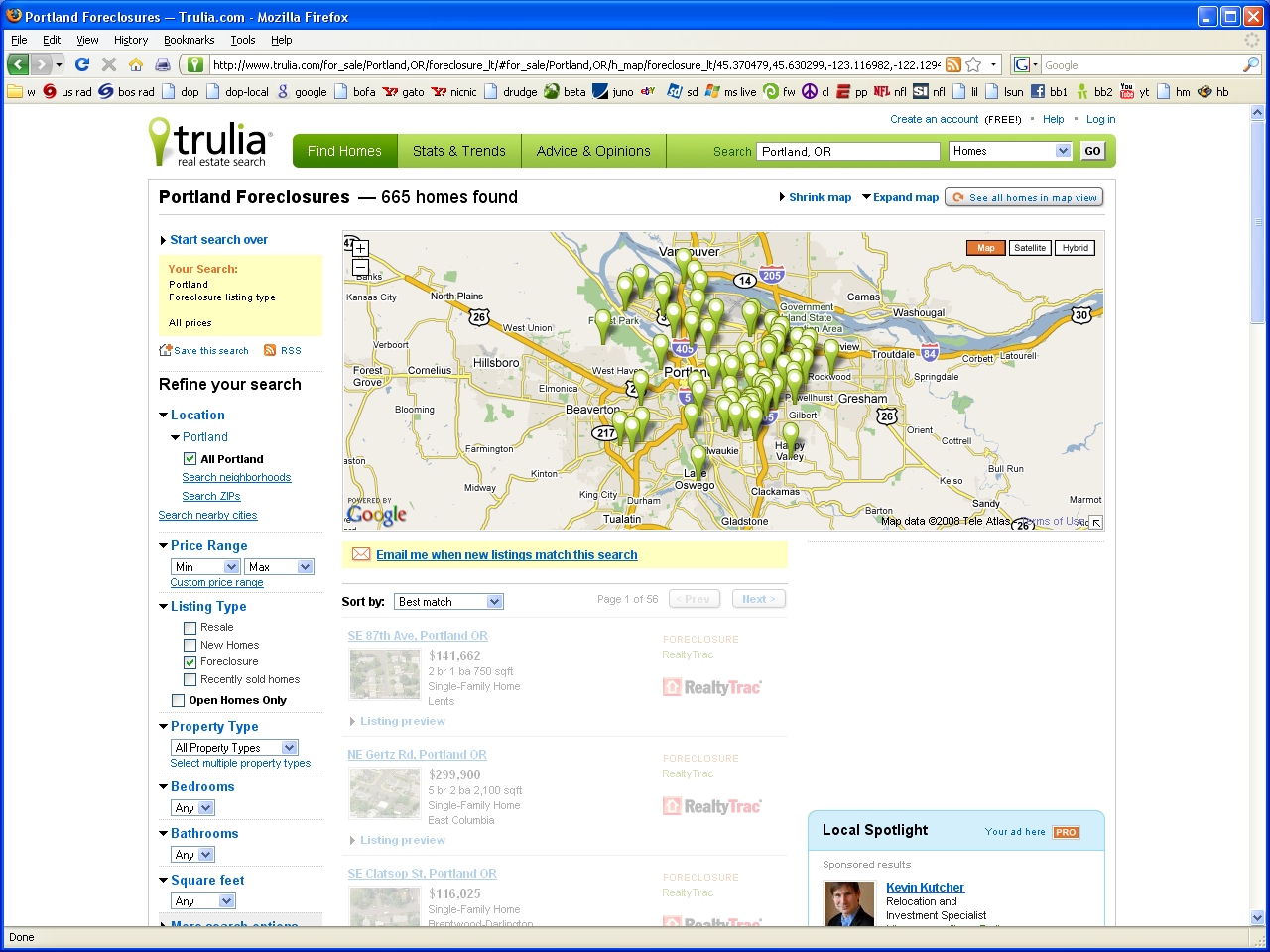Click the Trulia logo

[x=209, y=143]
